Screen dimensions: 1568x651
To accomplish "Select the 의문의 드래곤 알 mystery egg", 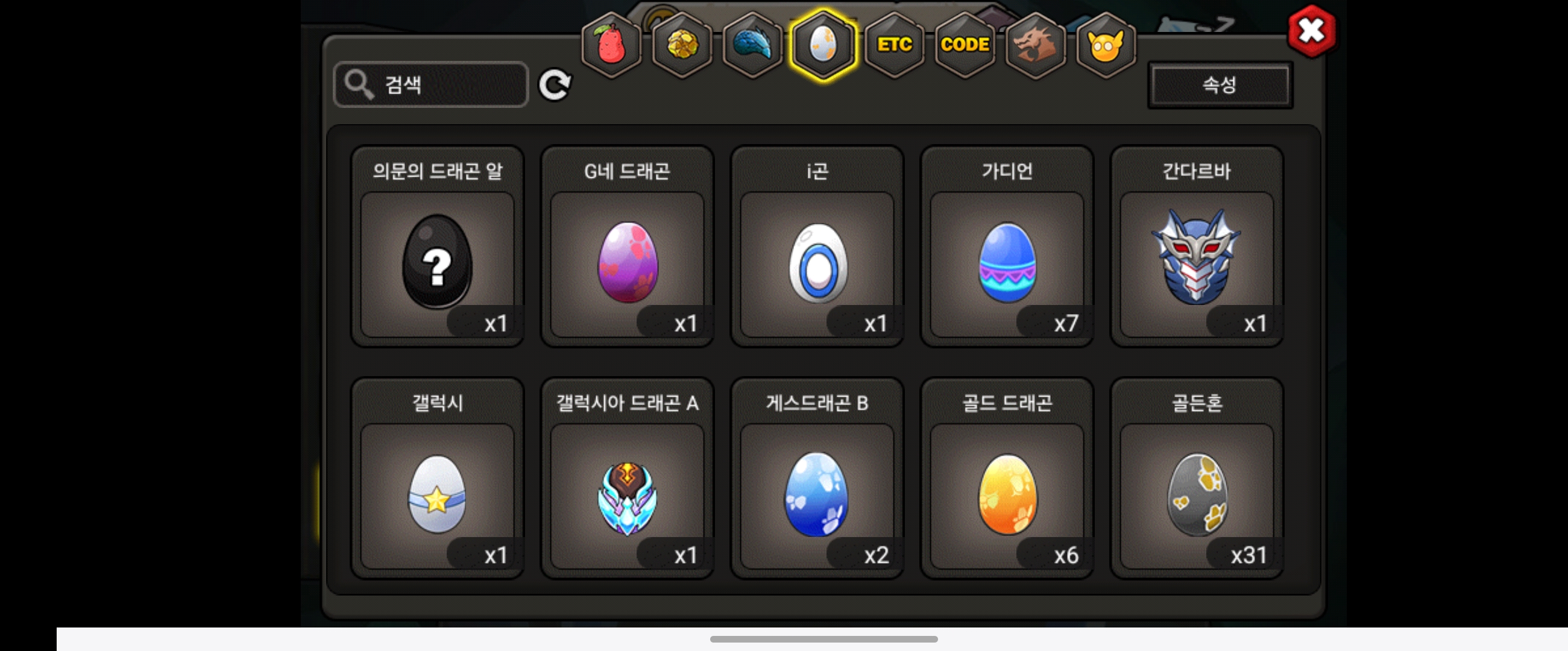I will pyautogui.click(x=437, y=247).
